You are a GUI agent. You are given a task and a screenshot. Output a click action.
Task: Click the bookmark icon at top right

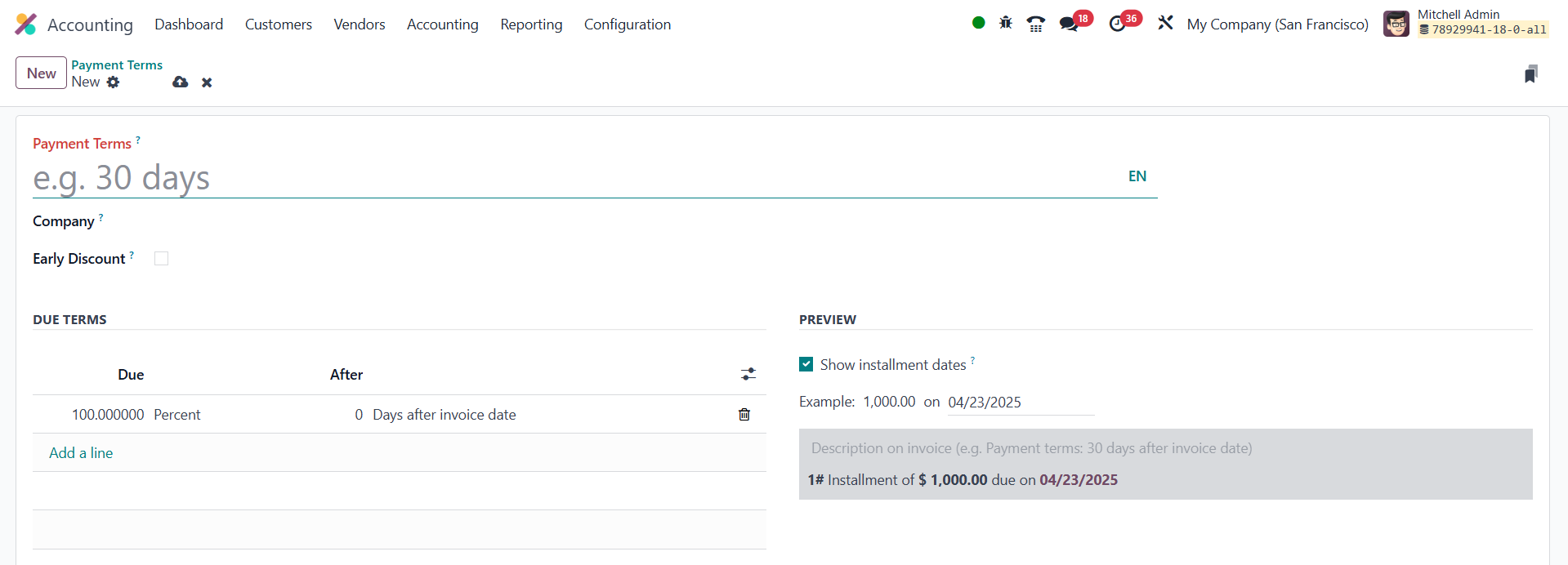[1530, 74]
